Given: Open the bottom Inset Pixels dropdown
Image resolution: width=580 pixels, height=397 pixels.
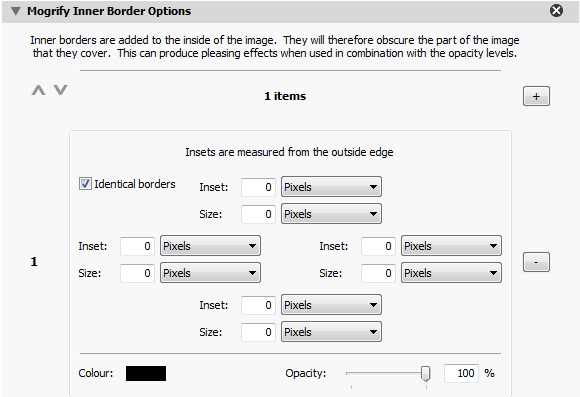Looking at the screenshot, I should [331, 305].
